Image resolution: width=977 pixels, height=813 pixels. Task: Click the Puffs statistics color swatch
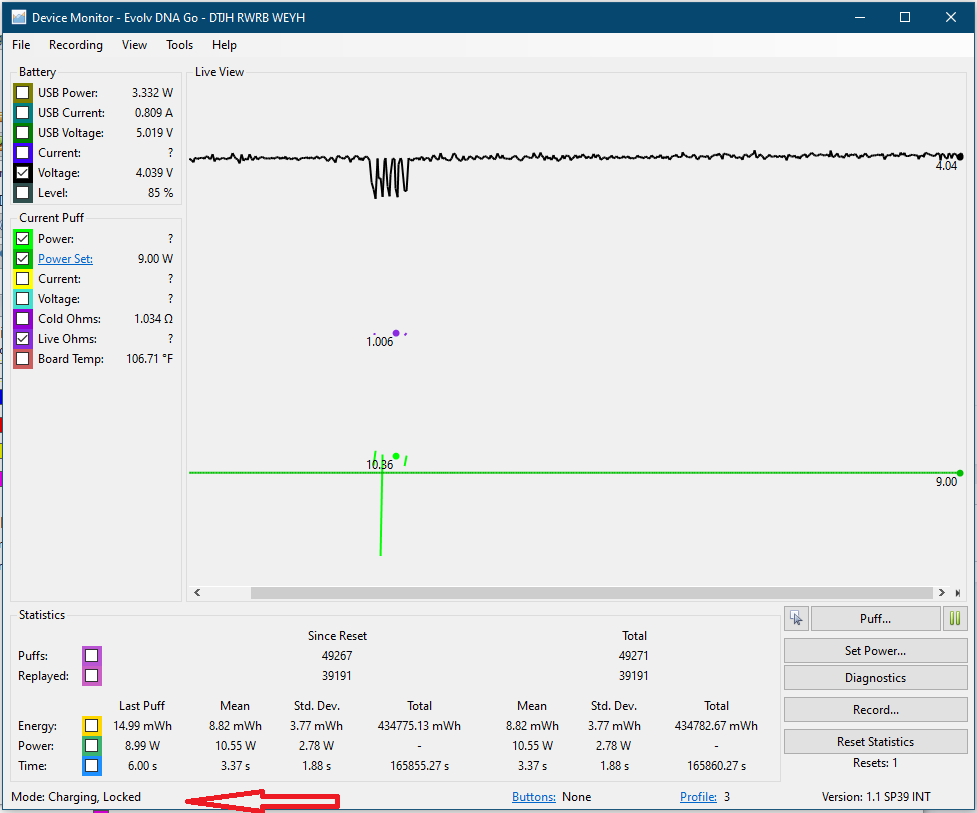[x=92, y=656]
